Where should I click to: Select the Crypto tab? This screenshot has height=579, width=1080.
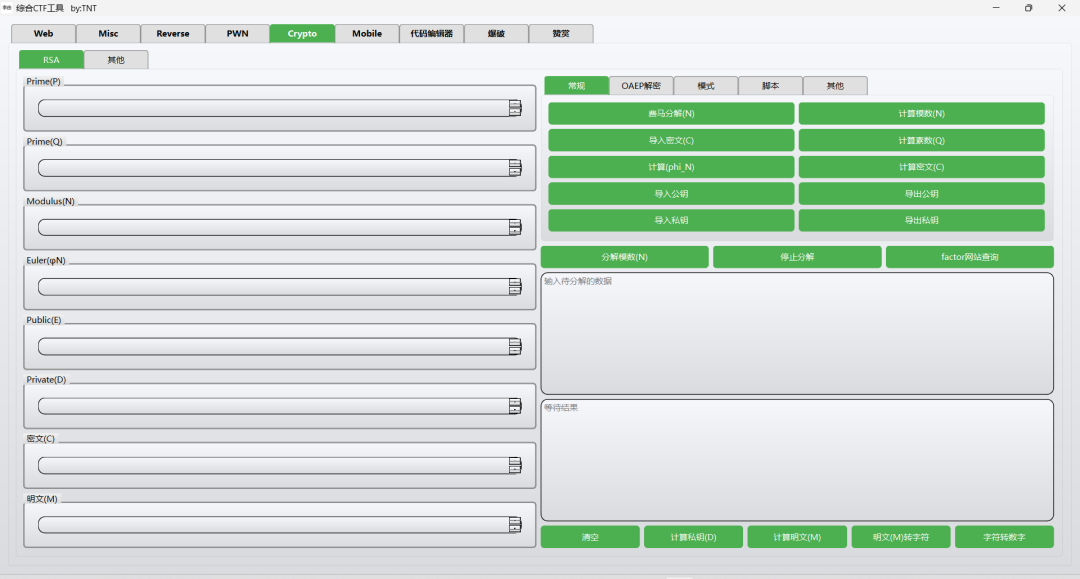[302, 34]
